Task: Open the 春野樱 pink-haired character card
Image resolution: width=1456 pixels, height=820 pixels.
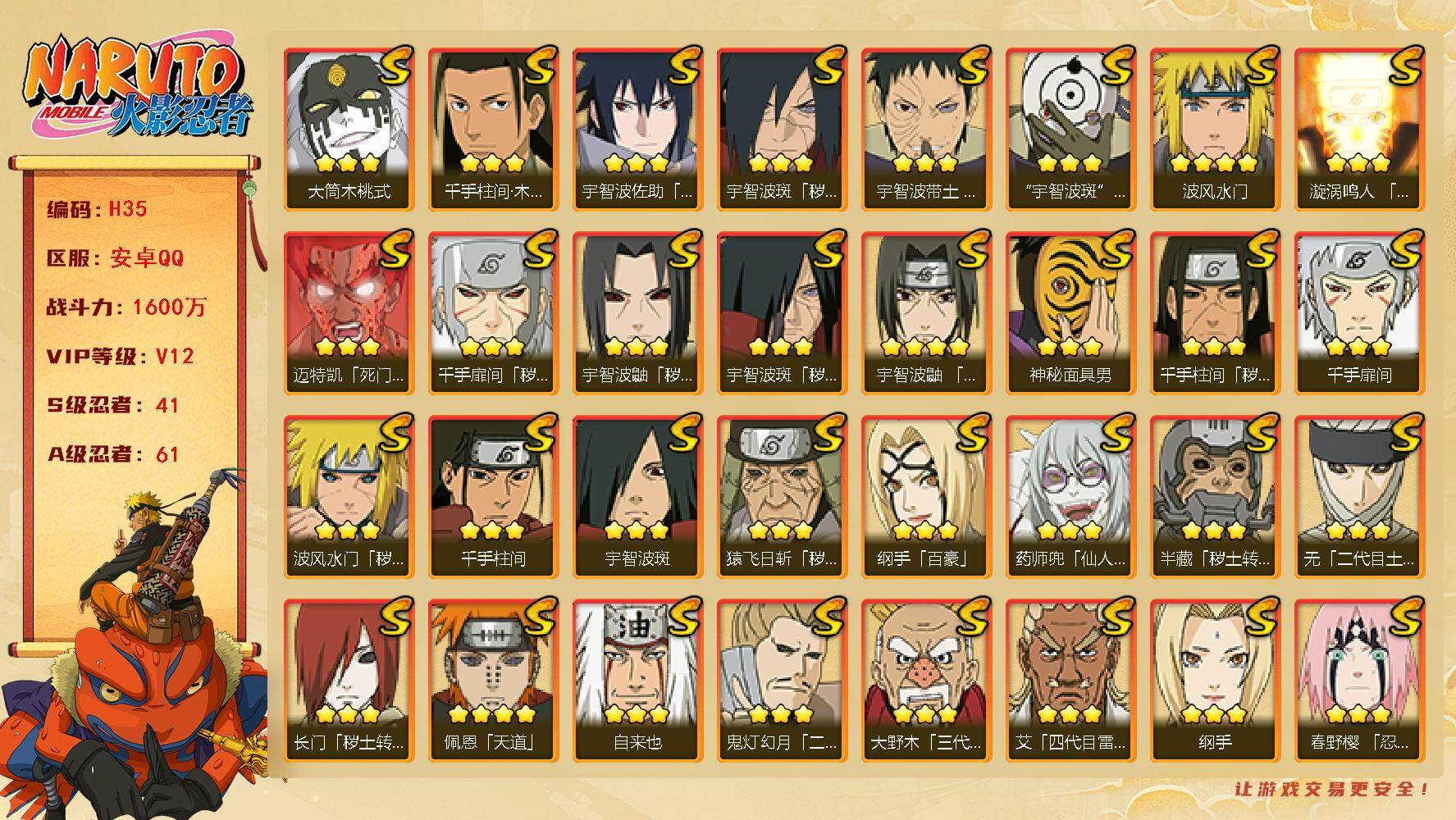Action: [x=1359, y=681]
